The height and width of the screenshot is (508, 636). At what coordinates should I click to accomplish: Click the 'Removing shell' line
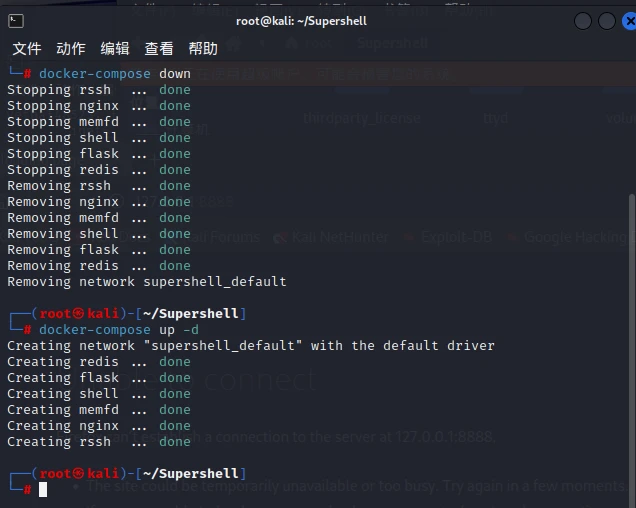click(x=99, y=234)
